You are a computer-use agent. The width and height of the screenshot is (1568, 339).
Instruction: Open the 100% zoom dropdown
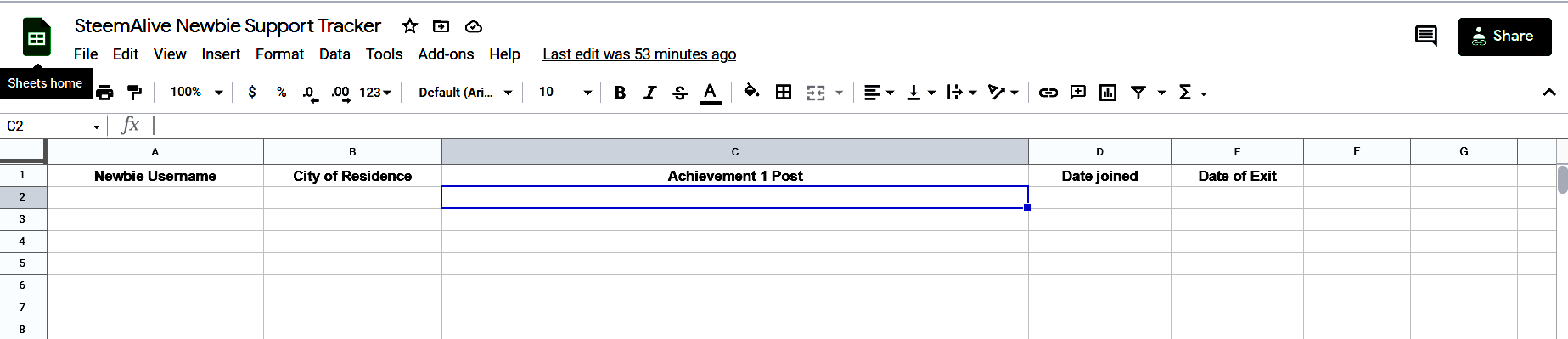coord(196,92)
